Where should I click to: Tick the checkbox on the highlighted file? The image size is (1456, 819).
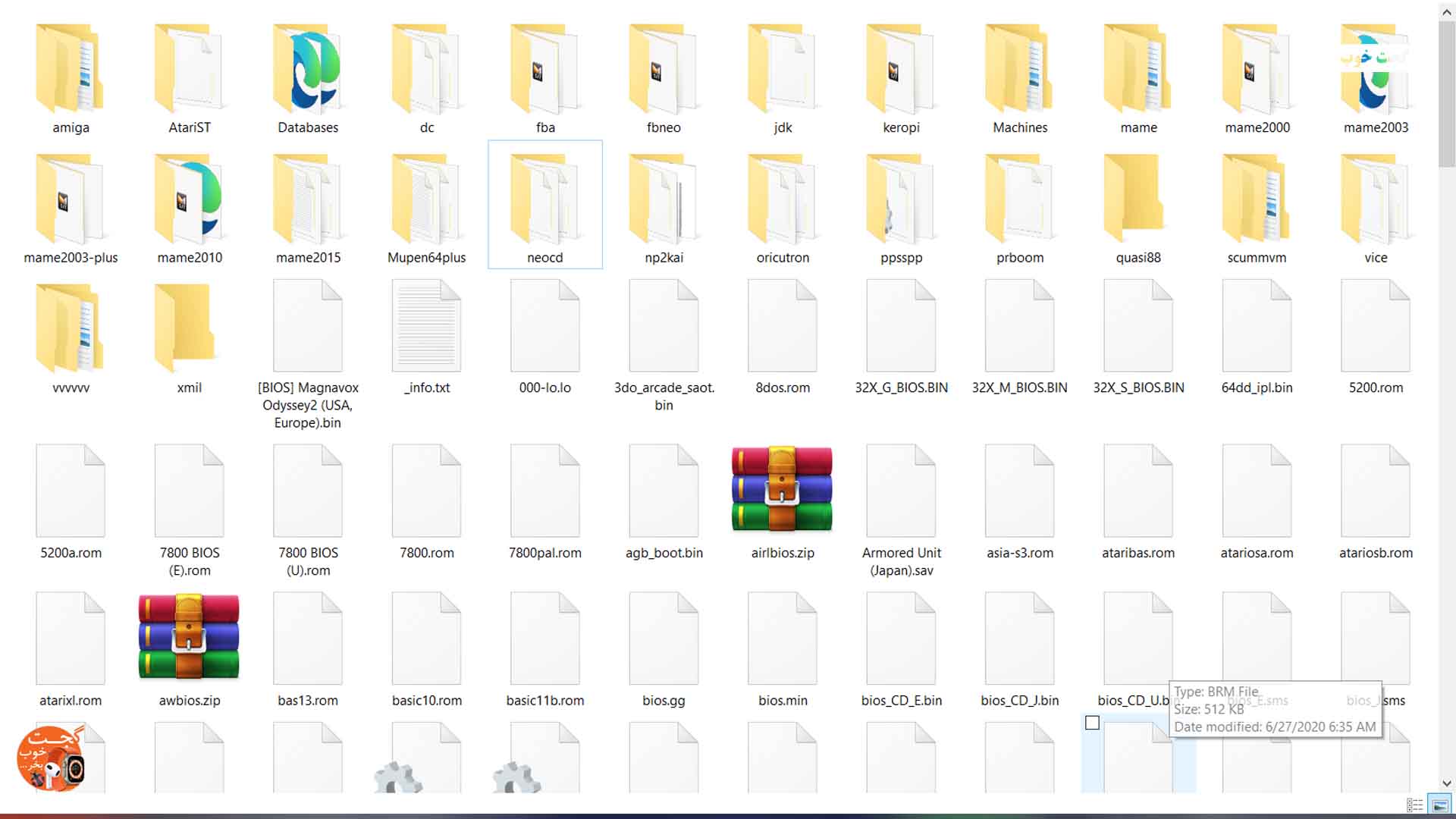coord(1092,723)
